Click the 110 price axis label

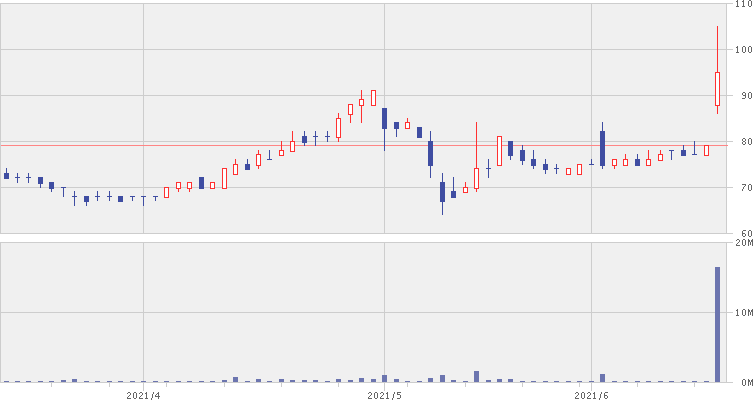744,5
